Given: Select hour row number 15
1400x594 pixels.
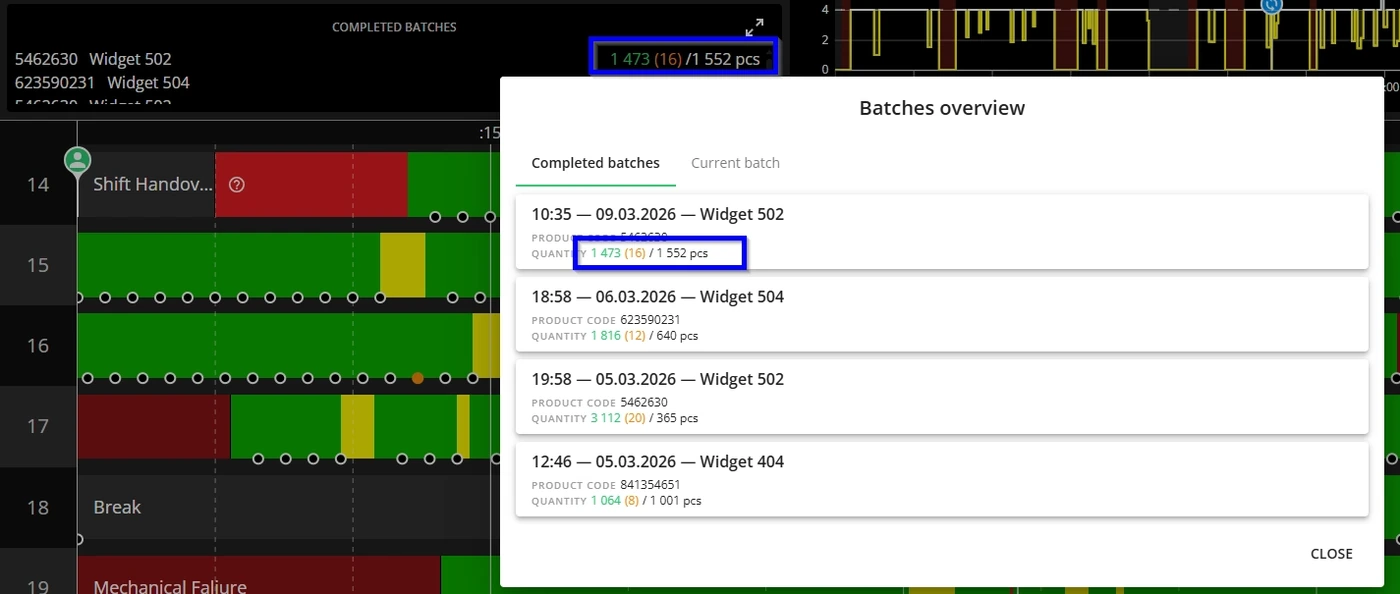Looking at the screenshot, I should [38, 265].
